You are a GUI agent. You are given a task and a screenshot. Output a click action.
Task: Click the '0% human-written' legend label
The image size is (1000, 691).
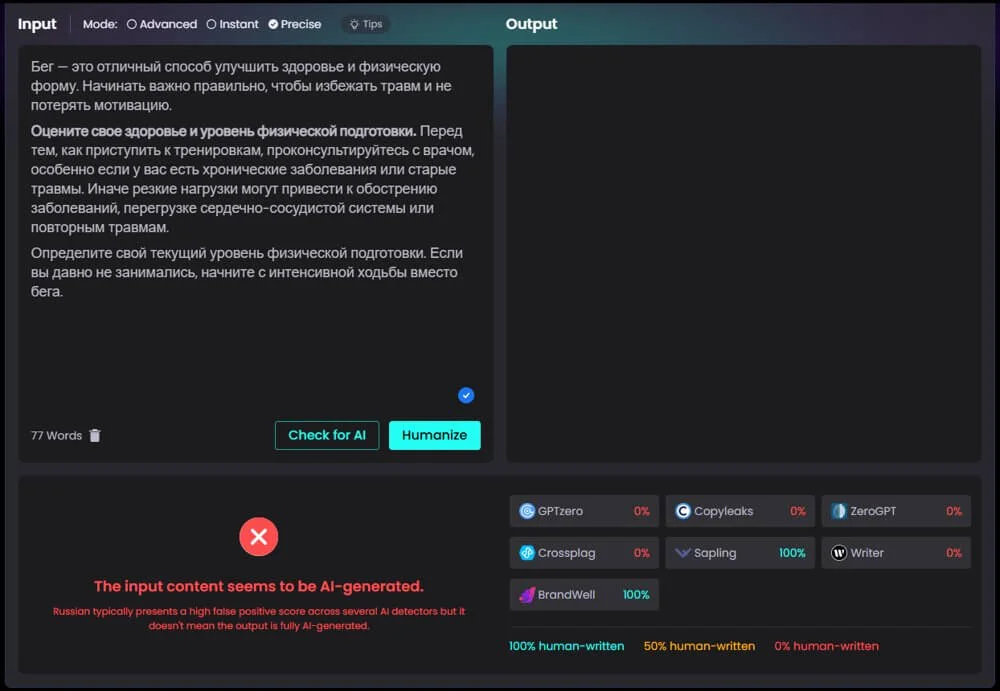(827, 646)
